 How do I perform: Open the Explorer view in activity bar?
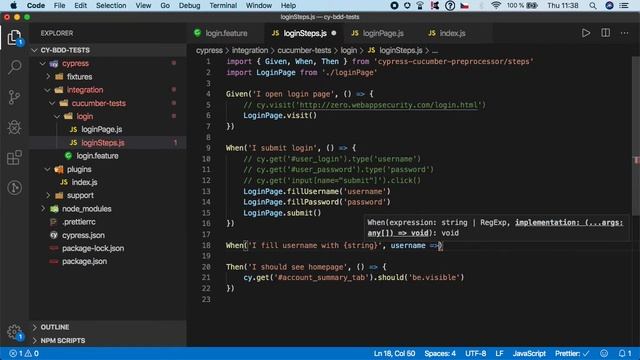(x=14, y=38)
